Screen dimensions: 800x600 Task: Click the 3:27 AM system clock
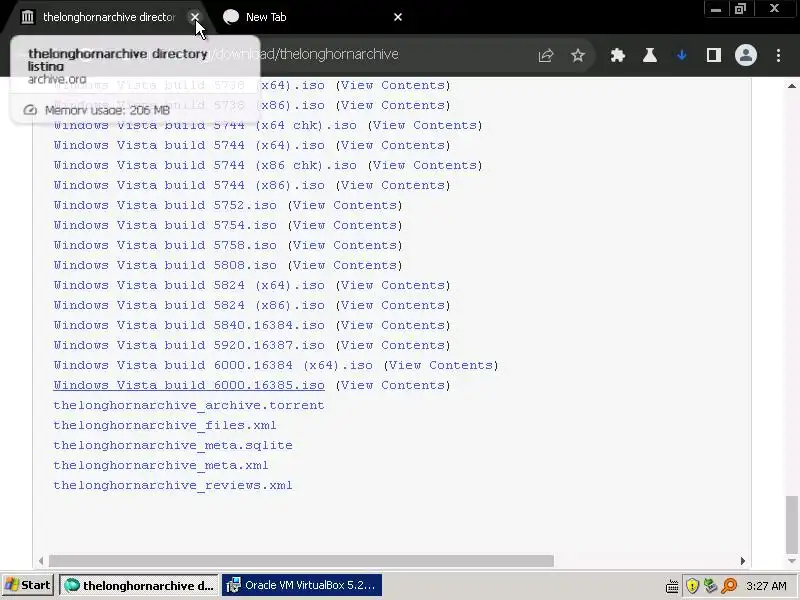point(766,586)
